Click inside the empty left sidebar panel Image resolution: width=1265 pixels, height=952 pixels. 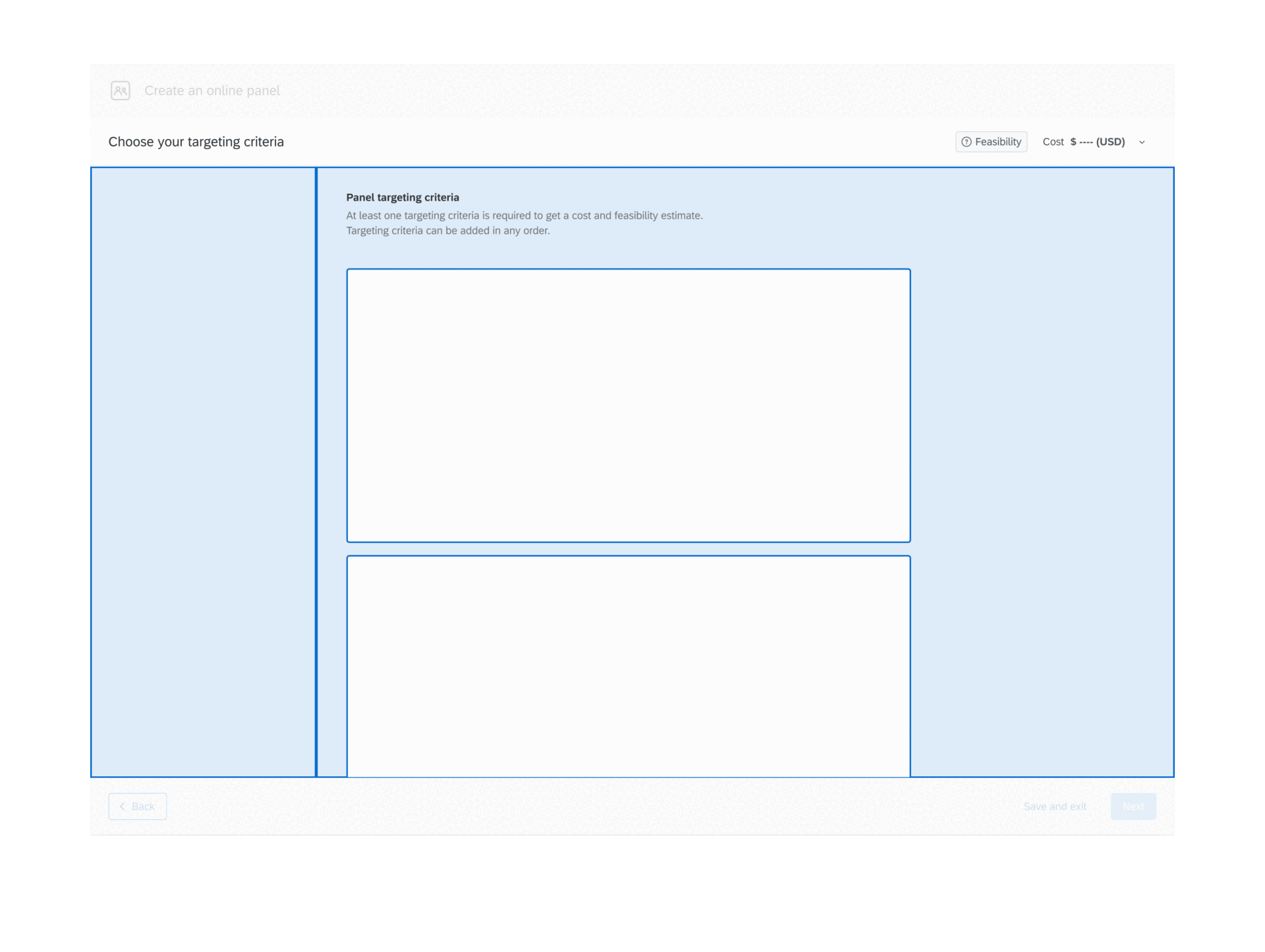click(203, 471)
